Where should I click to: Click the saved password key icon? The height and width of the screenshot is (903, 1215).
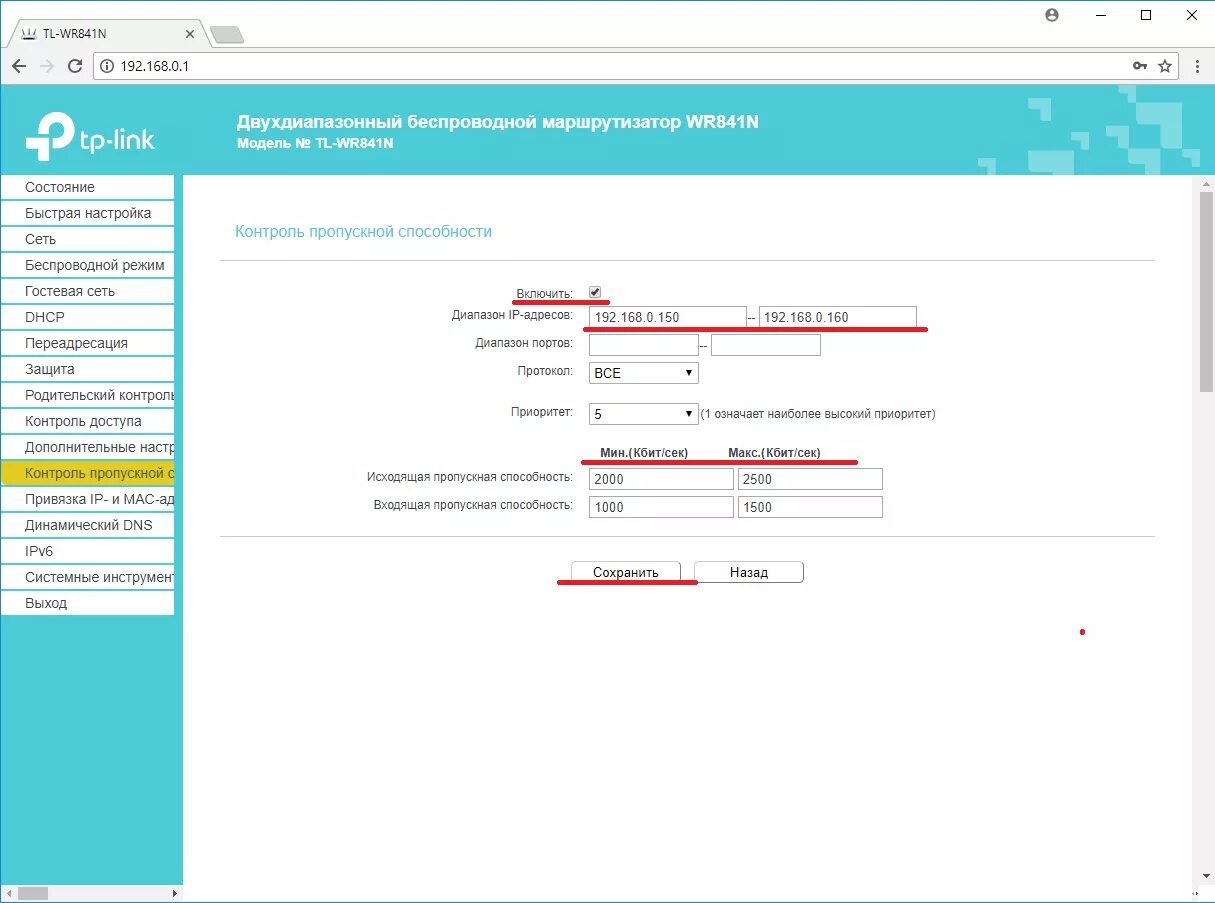pyautogui.click(x=1140, y=66)
